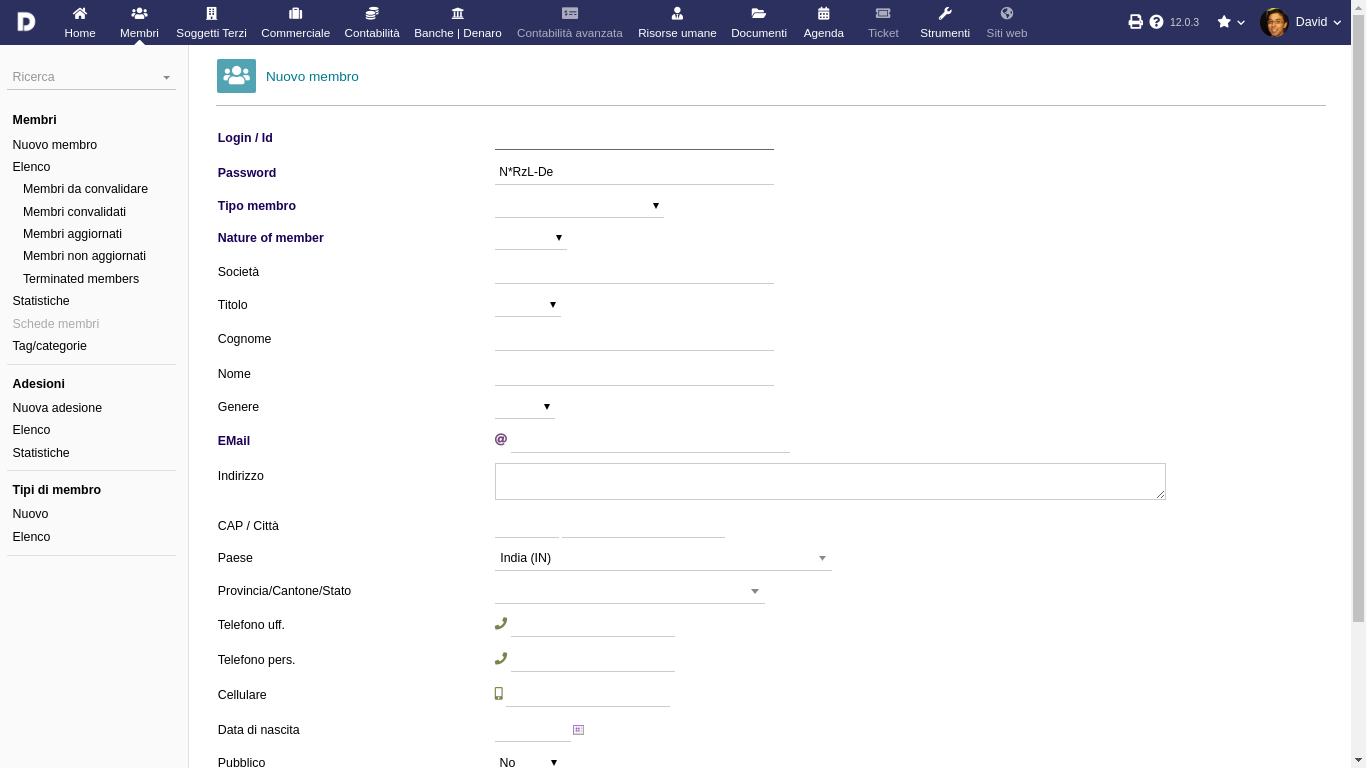Click the David user avatar

[x=1274, y=22]
